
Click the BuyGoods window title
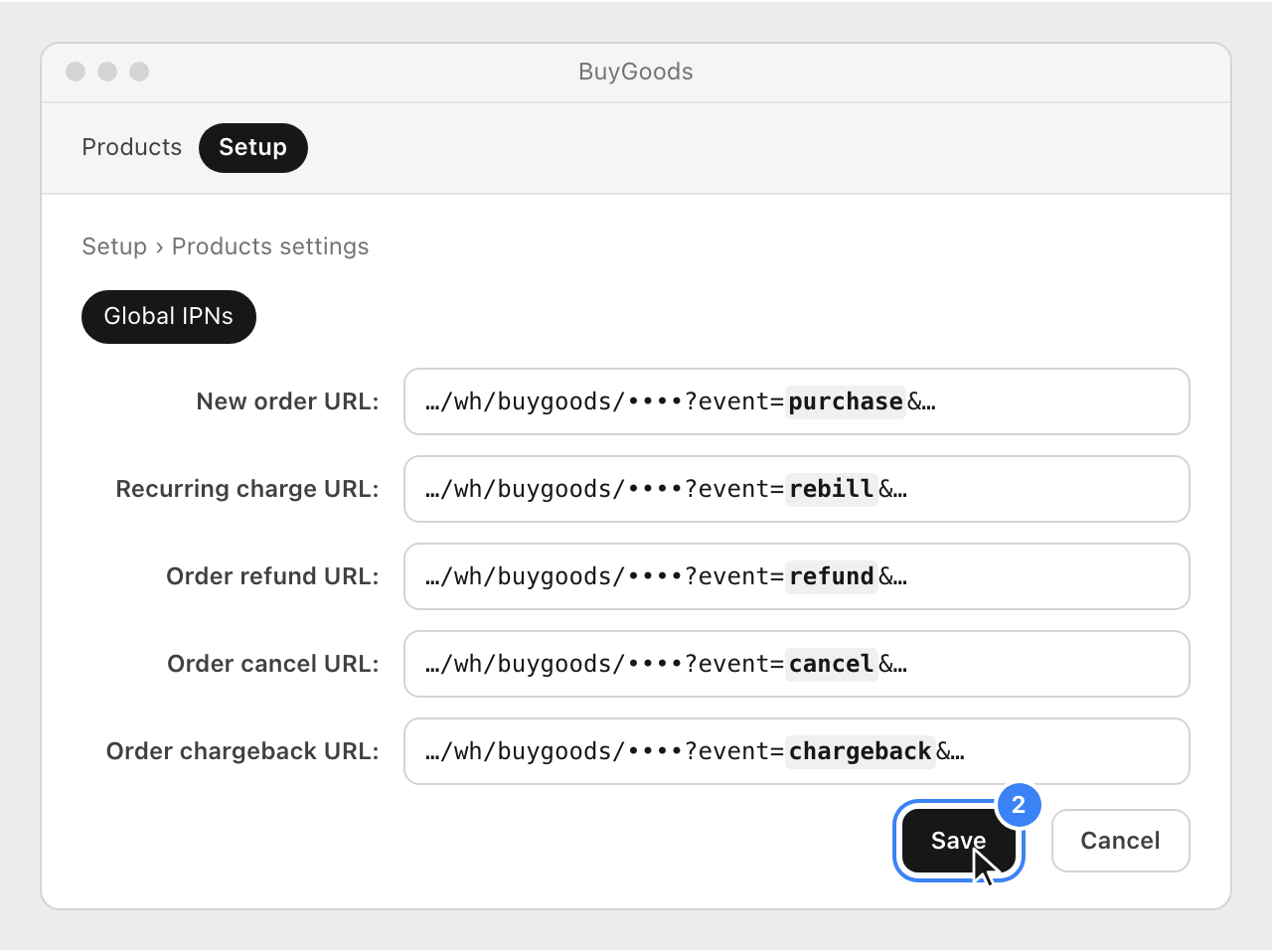coord(636,72)
